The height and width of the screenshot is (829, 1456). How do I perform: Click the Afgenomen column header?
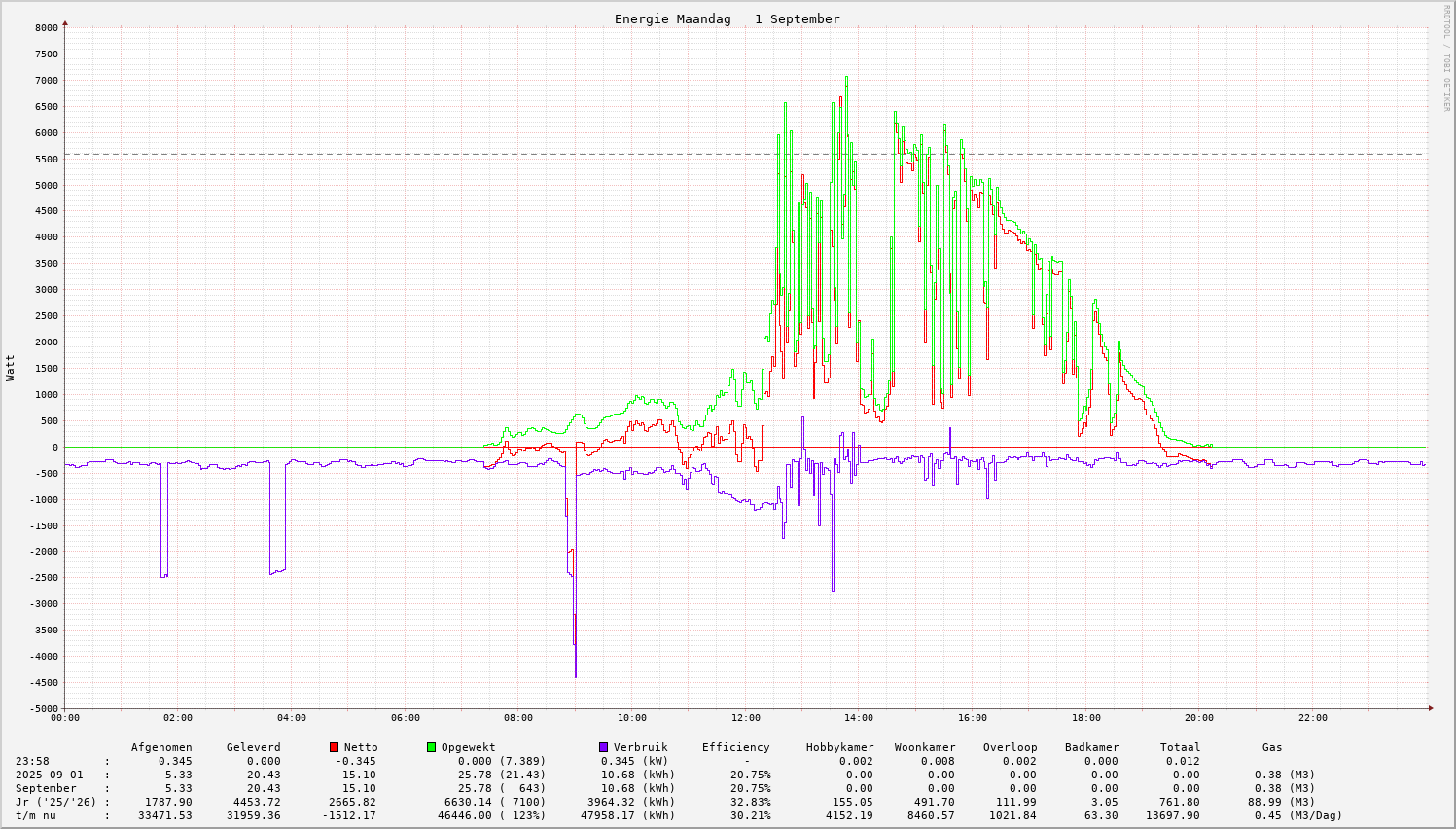[x=161, y=747]
